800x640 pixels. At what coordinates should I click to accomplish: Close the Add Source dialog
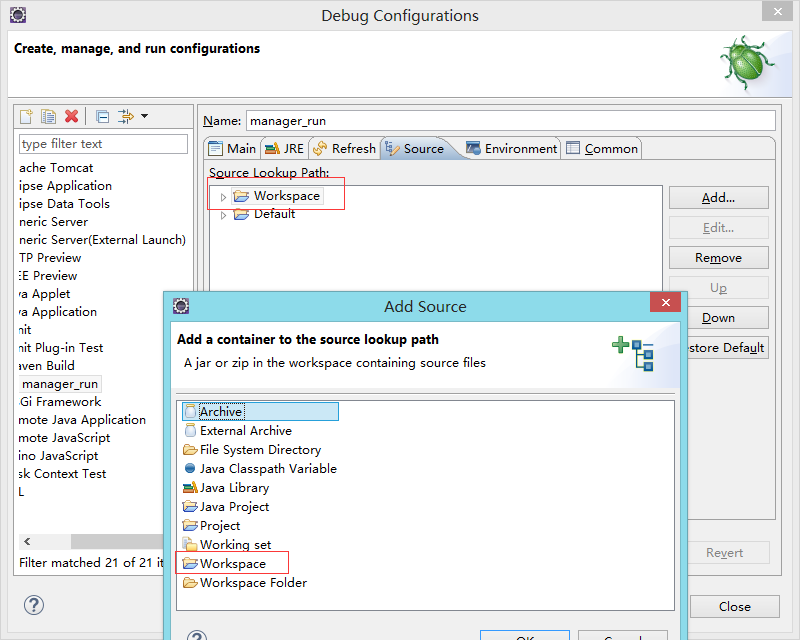coord(665,302)
